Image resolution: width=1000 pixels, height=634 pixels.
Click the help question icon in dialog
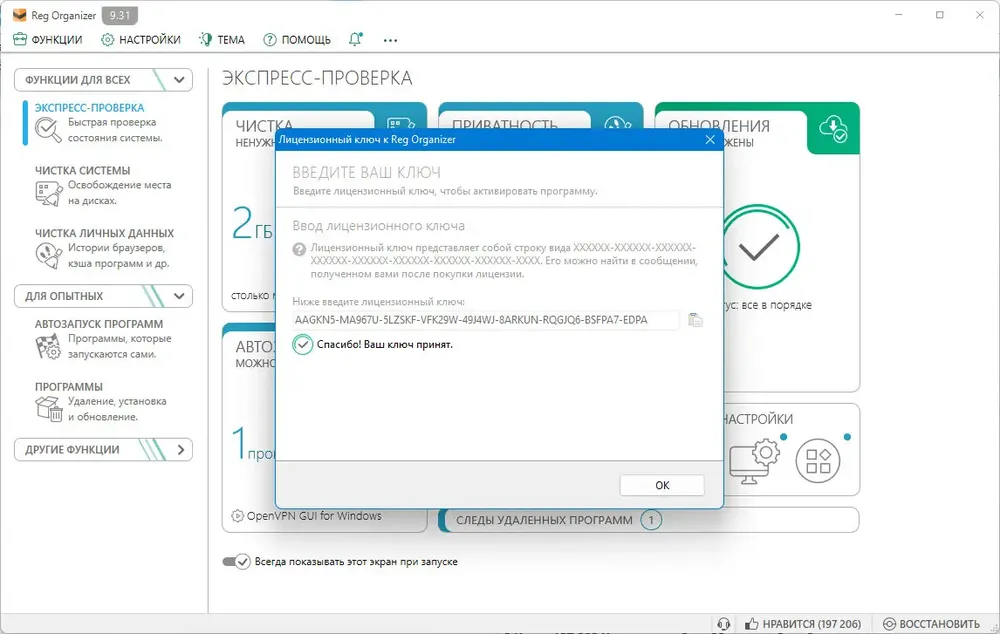[299, 249]
